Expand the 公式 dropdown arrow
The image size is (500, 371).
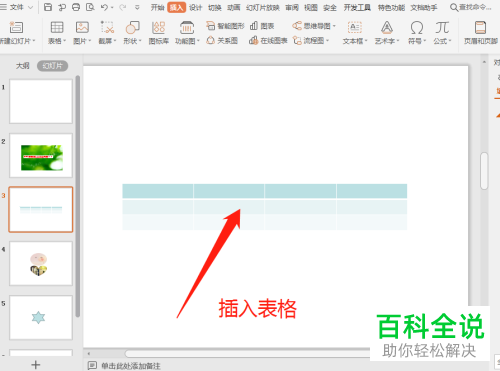[450, 41]
